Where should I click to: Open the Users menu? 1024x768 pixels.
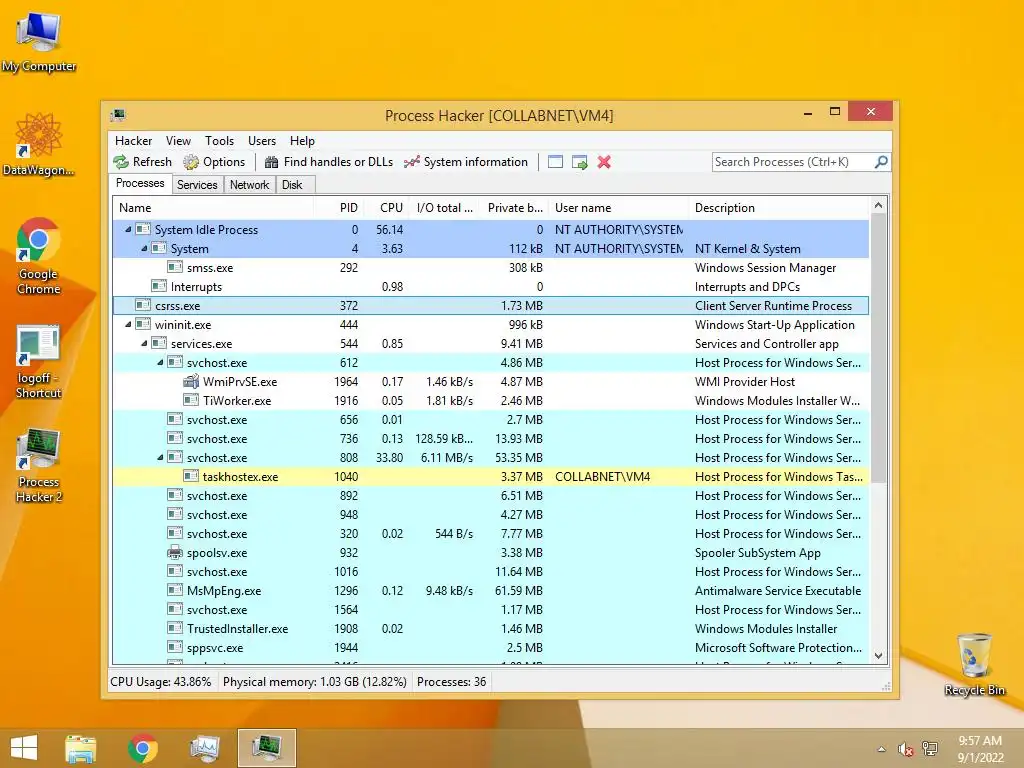pos(262,141)
